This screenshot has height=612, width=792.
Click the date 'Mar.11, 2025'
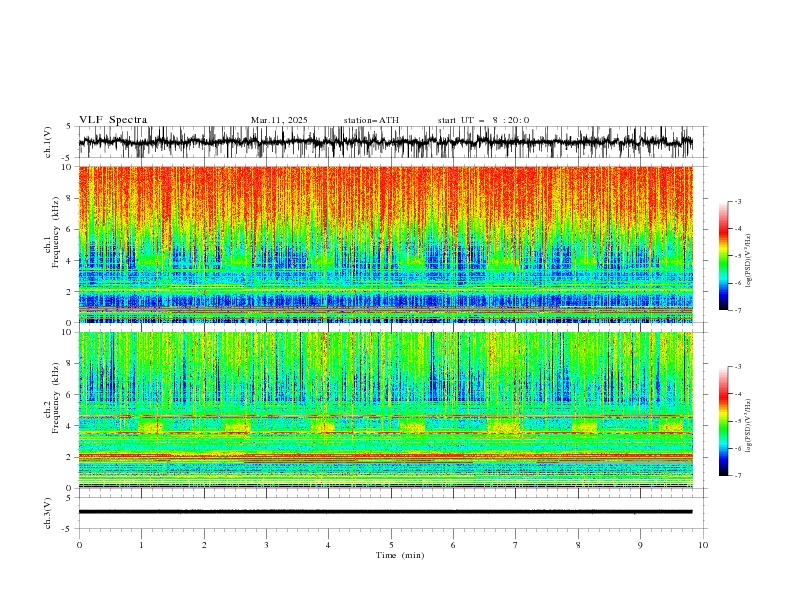click(x=279, y=120)
